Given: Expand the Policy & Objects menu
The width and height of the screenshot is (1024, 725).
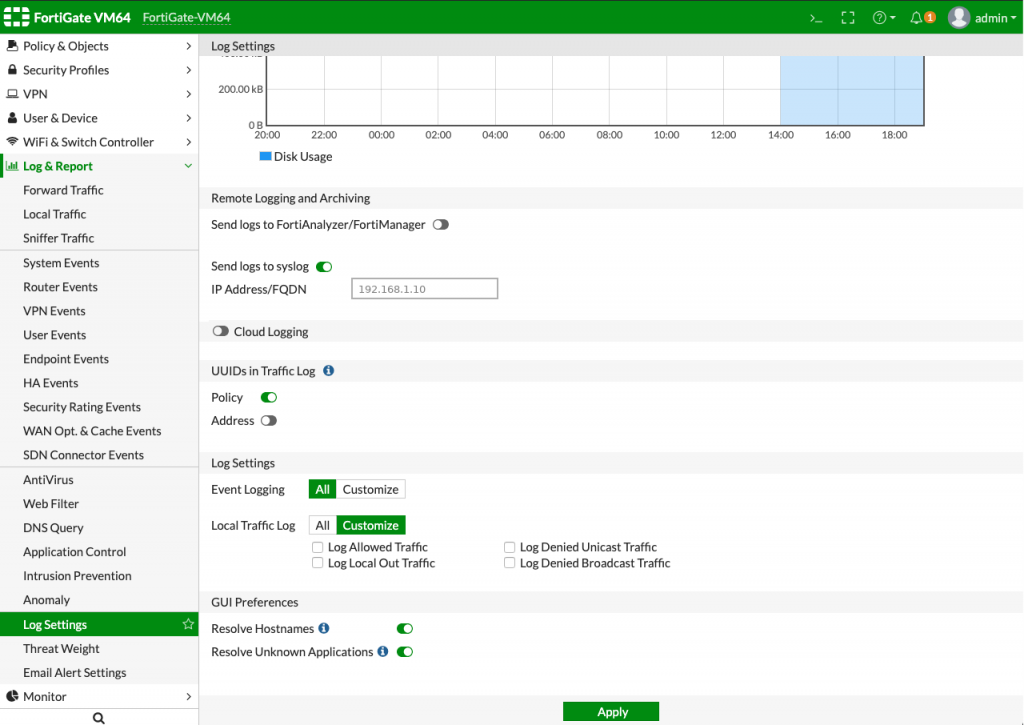Looking at the screenshot, I should [98, 46].
